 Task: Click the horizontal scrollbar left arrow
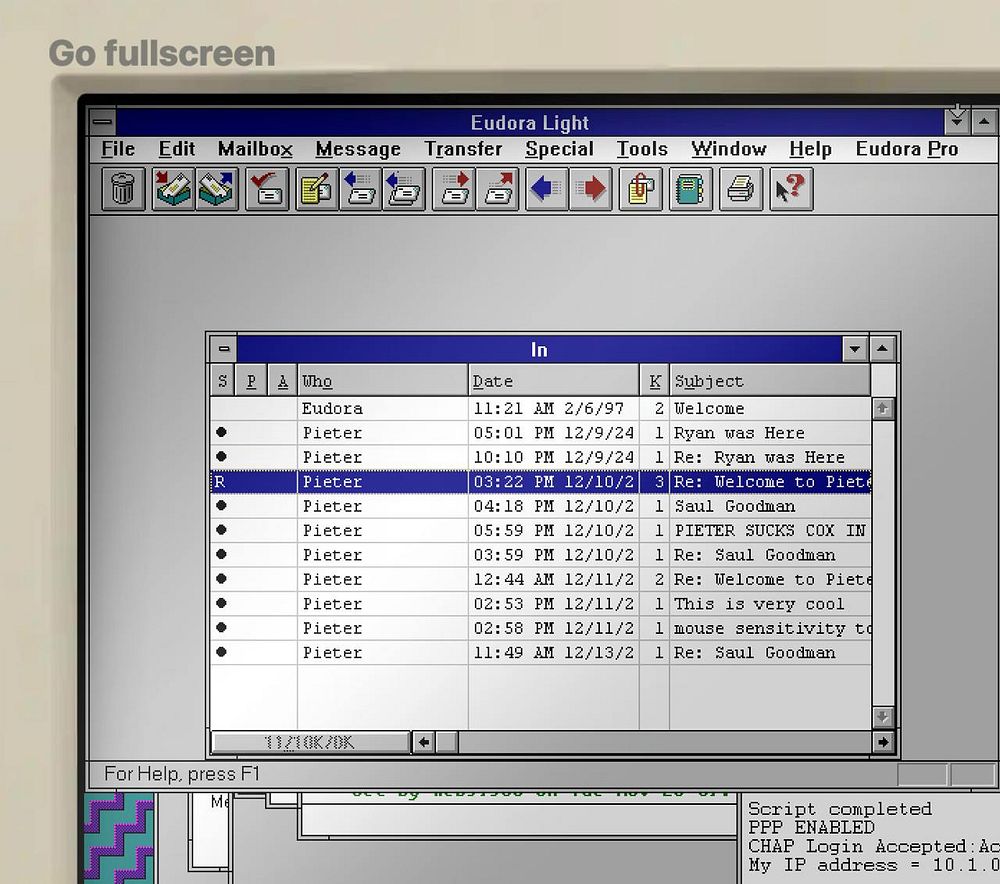click(423, 742)
